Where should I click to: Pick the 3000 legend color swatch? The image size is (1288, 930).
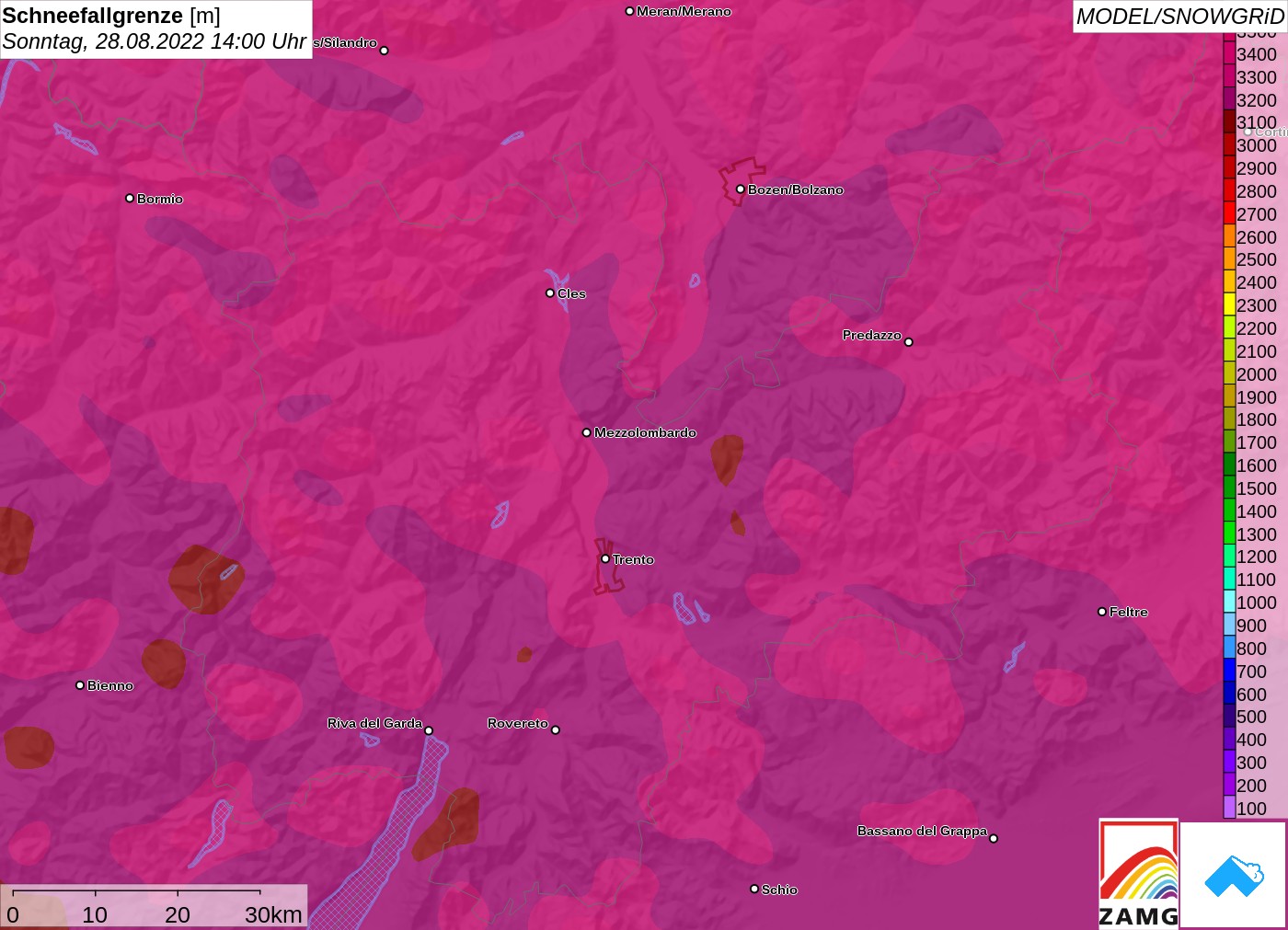pyautogui.click(x=1229, y=144)
